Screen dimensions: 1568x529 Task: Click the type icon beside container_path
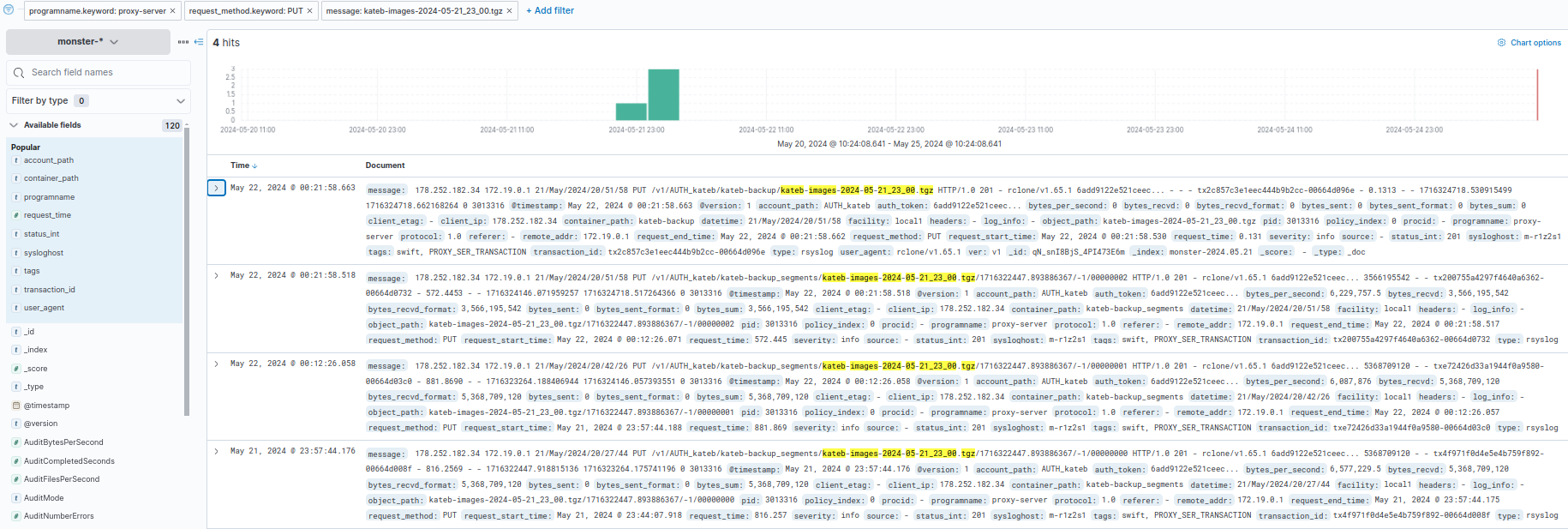(x=16, y=178)
